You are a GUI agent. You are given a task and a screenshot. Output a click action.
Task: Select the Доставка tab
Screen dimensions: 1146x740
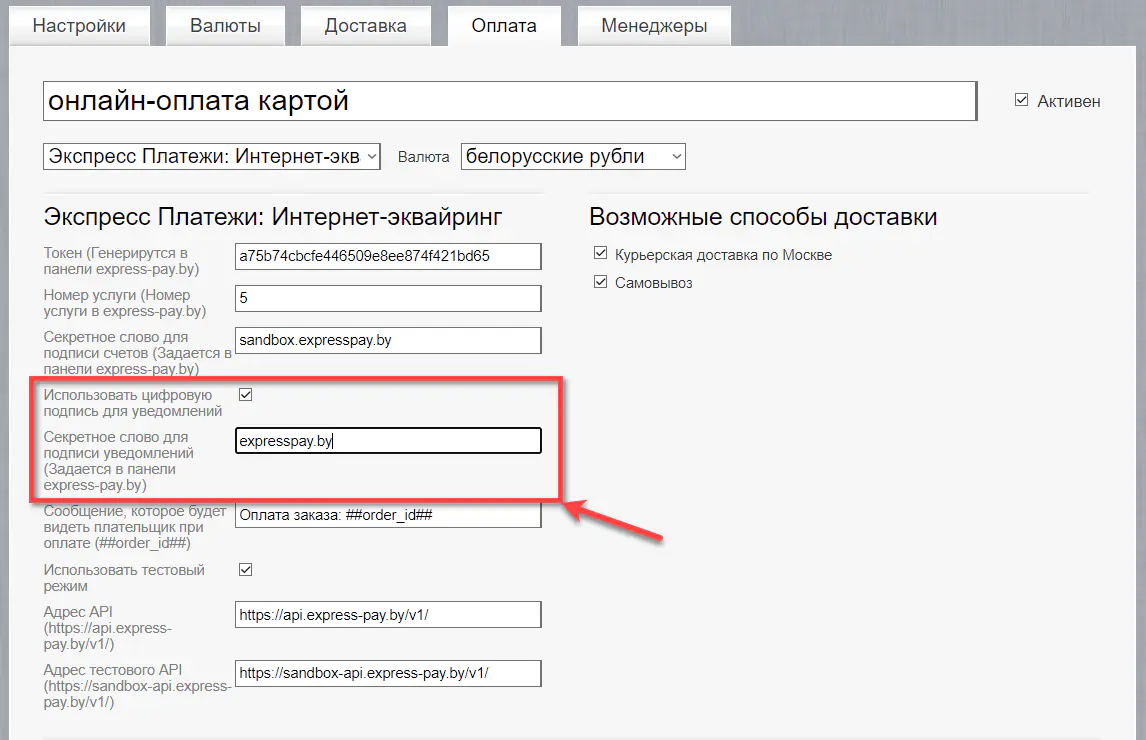(366, 25)
